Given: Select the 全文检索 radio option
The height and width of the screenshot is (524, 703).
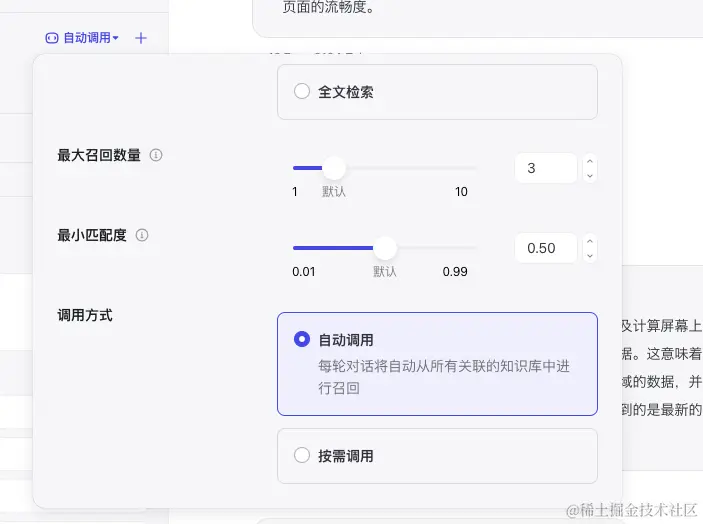Looking at the screenshot, I should 302,92.
